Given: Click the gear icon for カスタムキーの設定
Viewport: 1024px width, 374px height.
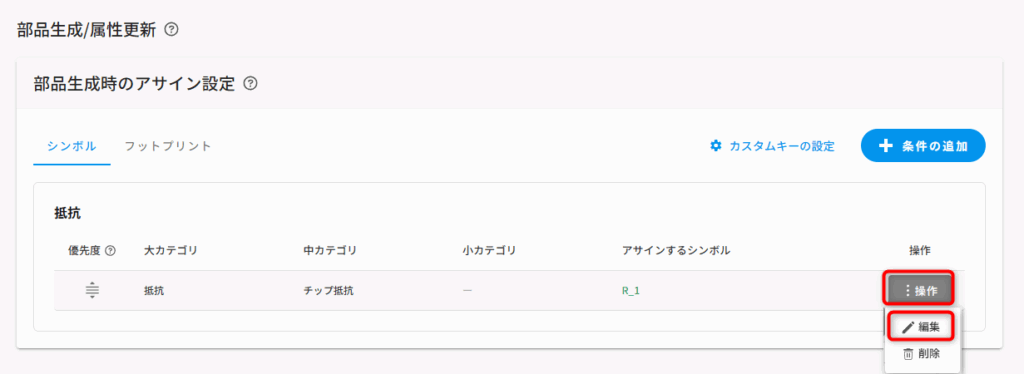Looking at the screenshot, I should (716, 146).
